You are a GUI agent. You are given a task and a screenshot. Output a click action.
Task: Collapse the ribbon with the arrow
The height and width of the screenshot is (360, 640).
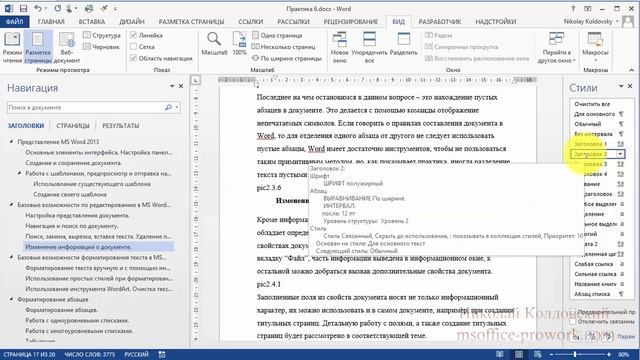pyautogui.click(x=632, y=70)
